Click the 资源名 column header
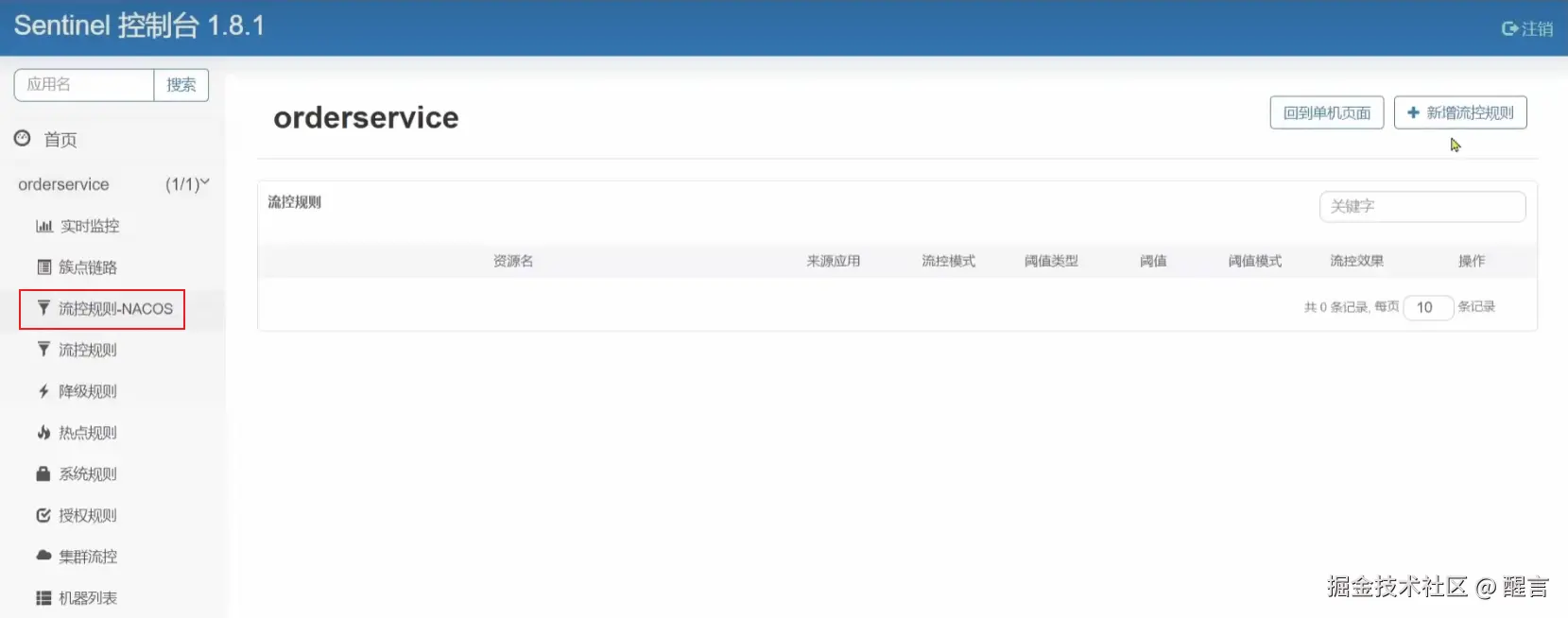Viewport: 1568px width, 618px height. click(513, 261)
